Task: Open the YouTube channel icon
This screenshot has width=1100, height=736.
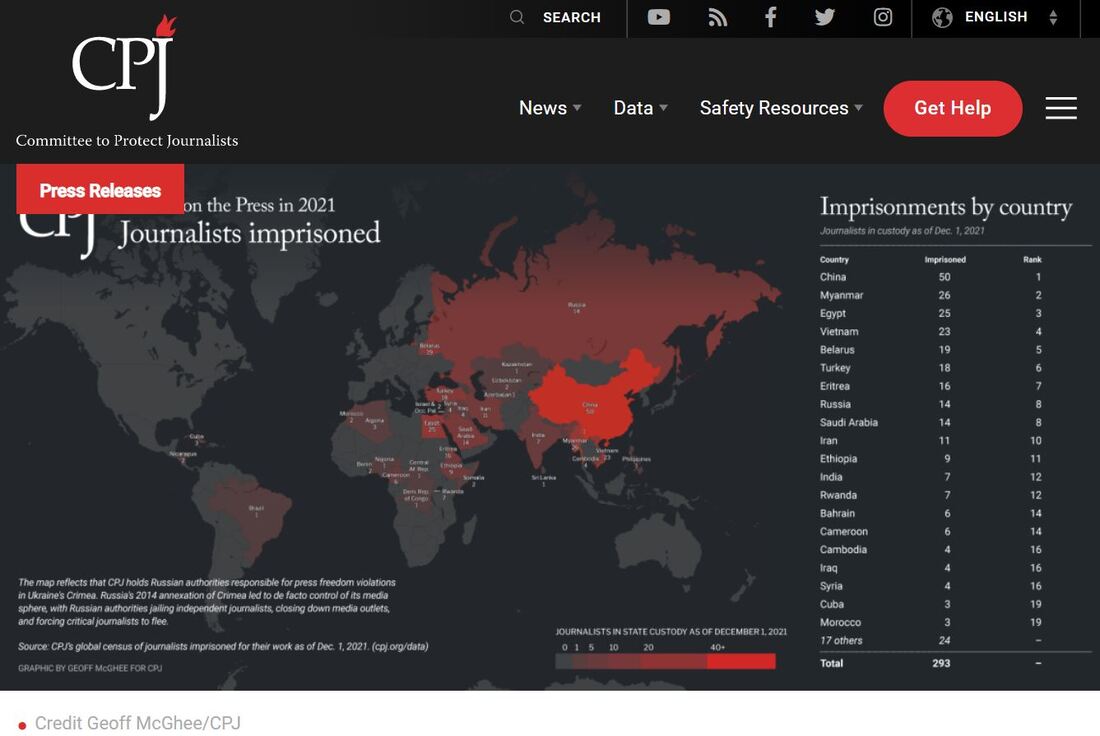Action: 658,17
